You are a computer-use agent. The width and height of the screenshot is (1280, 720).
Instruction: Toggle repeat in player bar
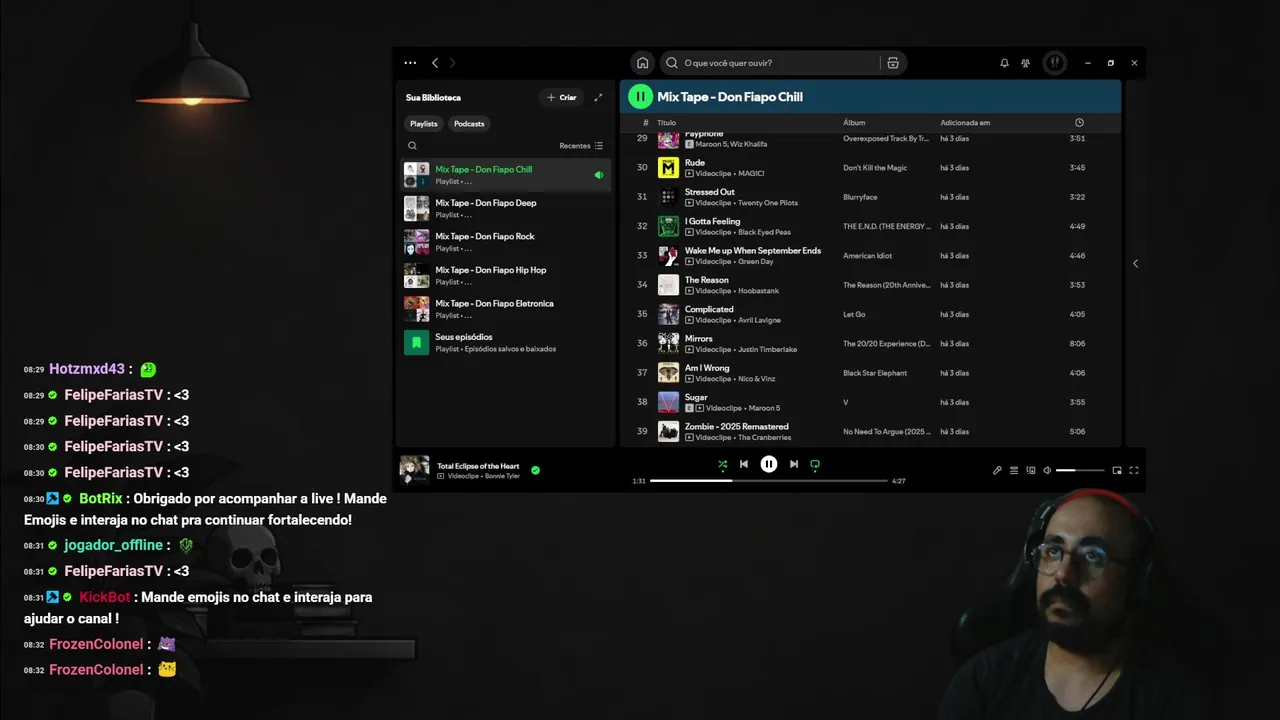(815, 464)
